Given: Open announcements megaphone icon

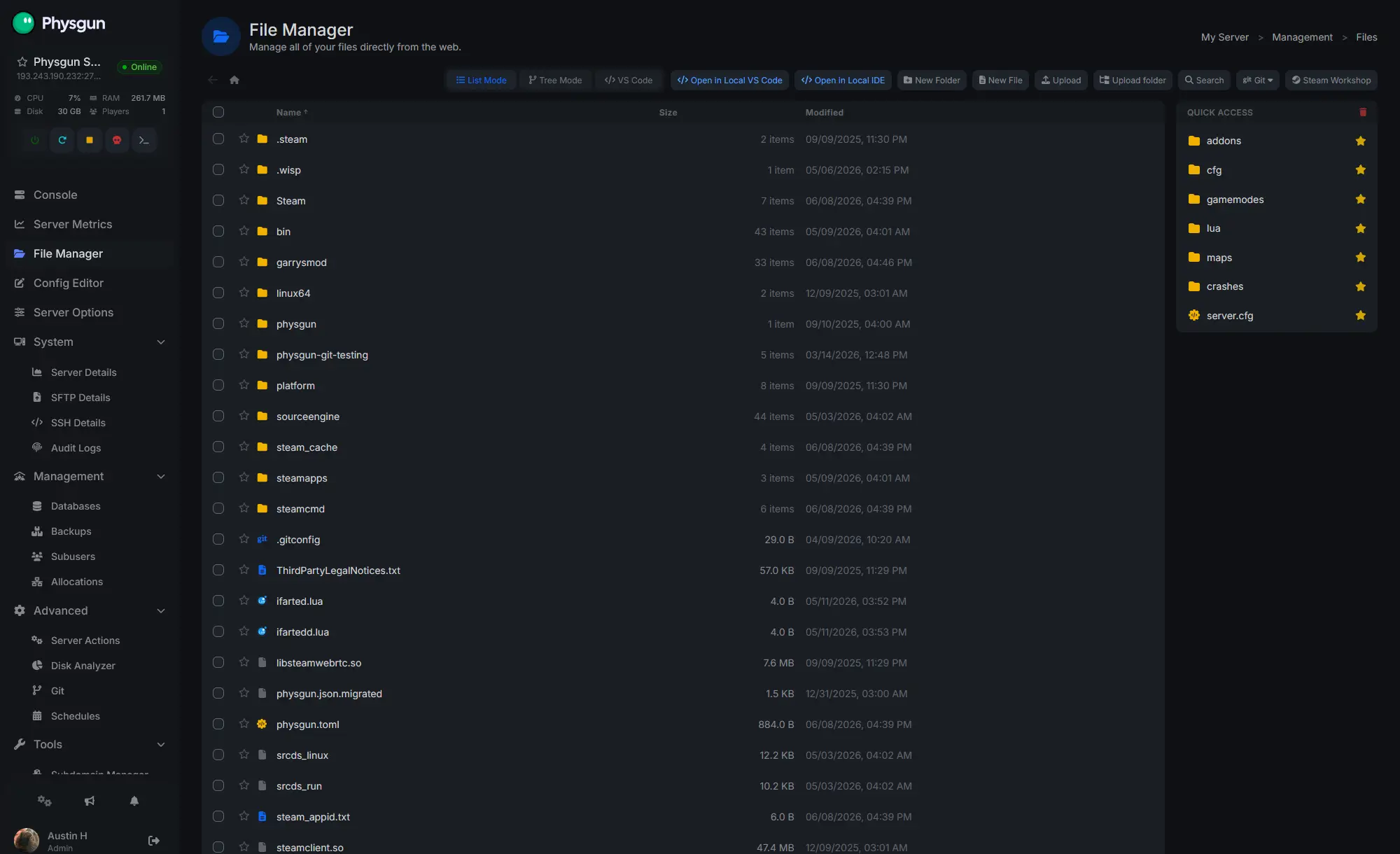Looking at the screenshot, I should pyautogui.click(x=90, y=801).
